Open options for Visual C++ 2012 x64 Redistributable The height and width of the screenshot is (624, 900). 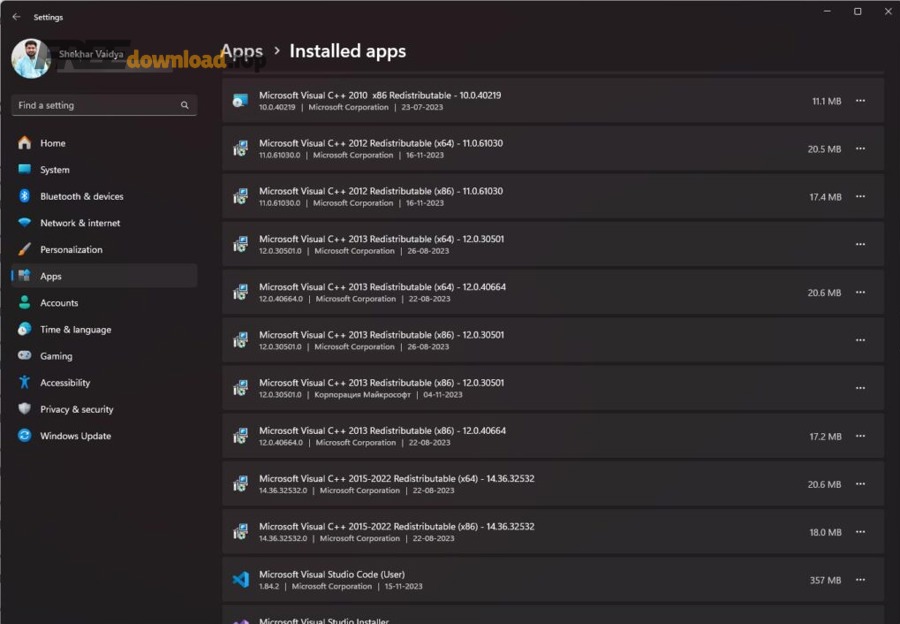860,149
